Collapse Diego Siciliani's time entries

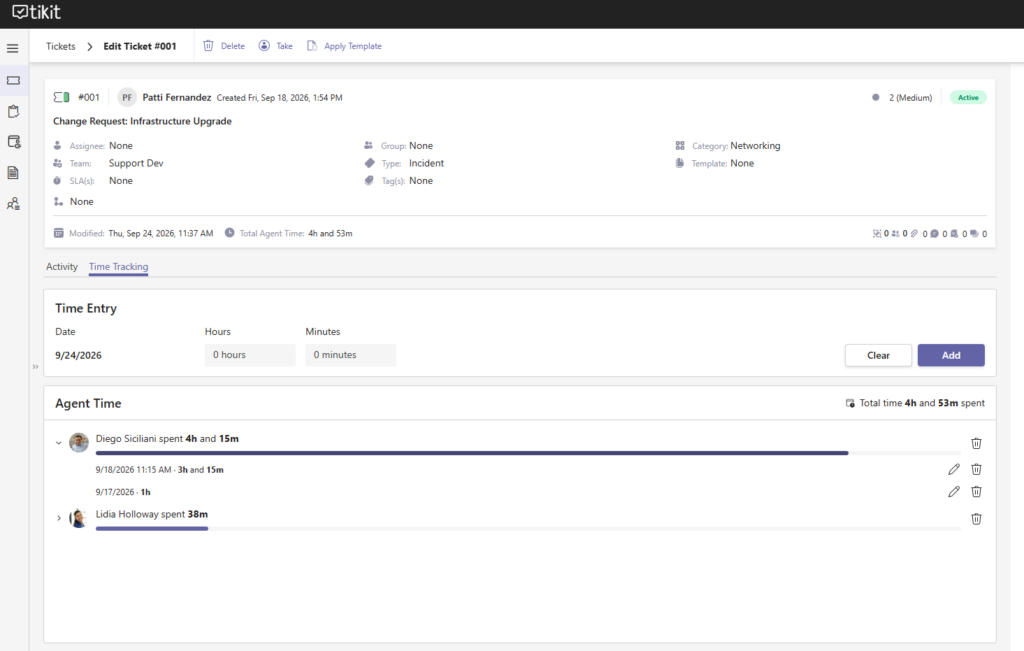click(x=59, y=443)
